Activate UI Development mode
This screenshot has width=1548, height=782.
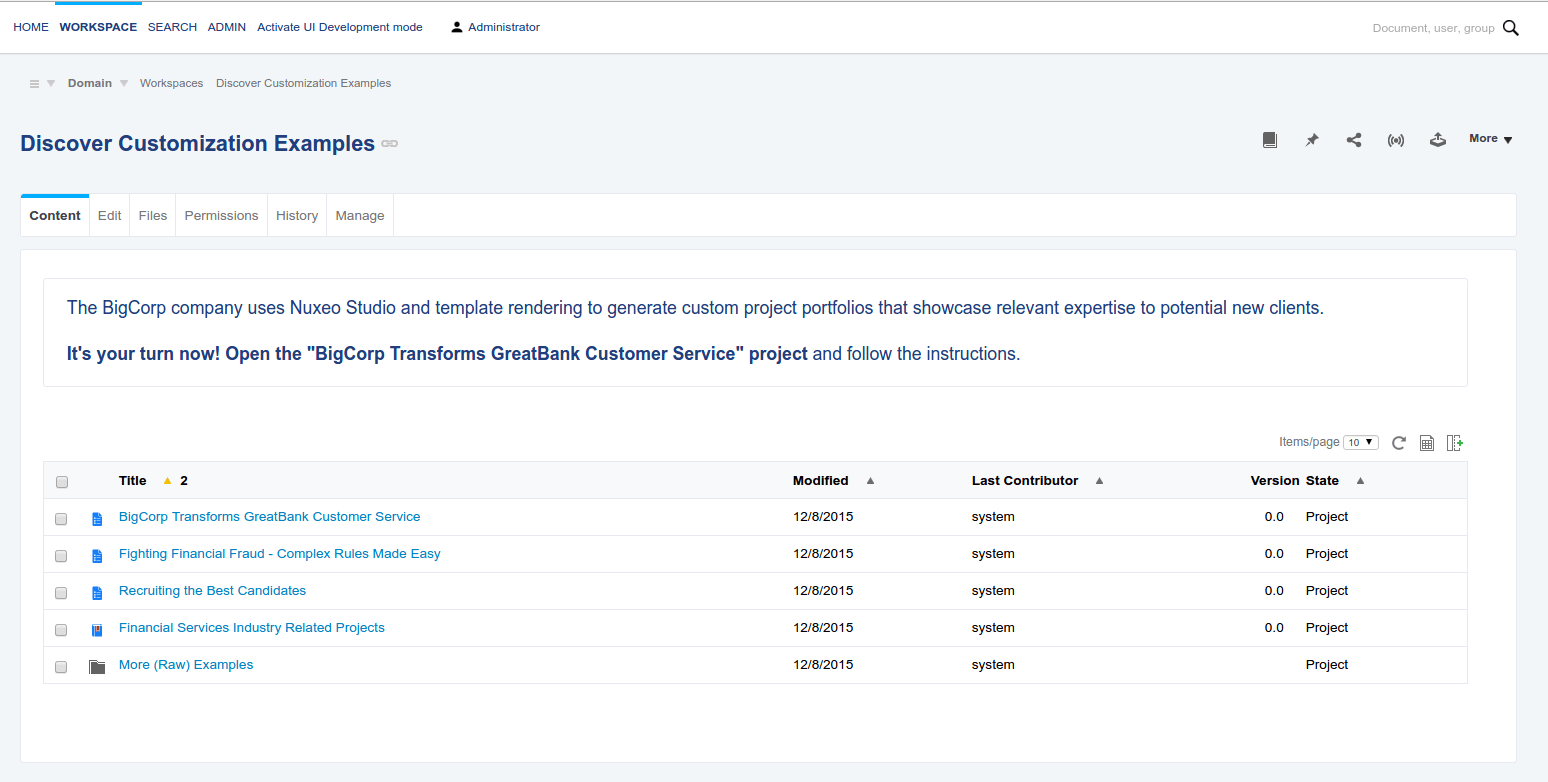click(x=339, y=27)
